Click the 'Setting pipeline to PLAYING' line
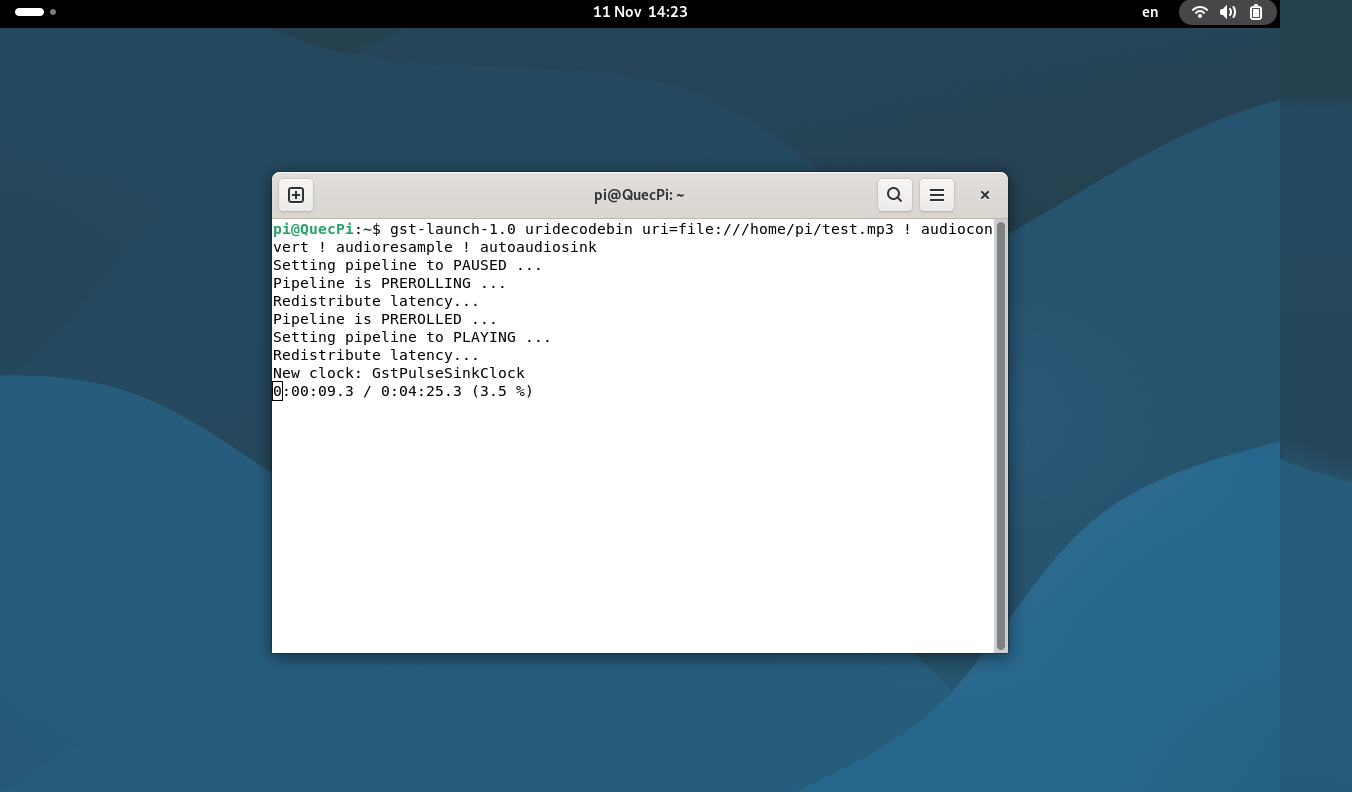 click(x=411, y=337)
